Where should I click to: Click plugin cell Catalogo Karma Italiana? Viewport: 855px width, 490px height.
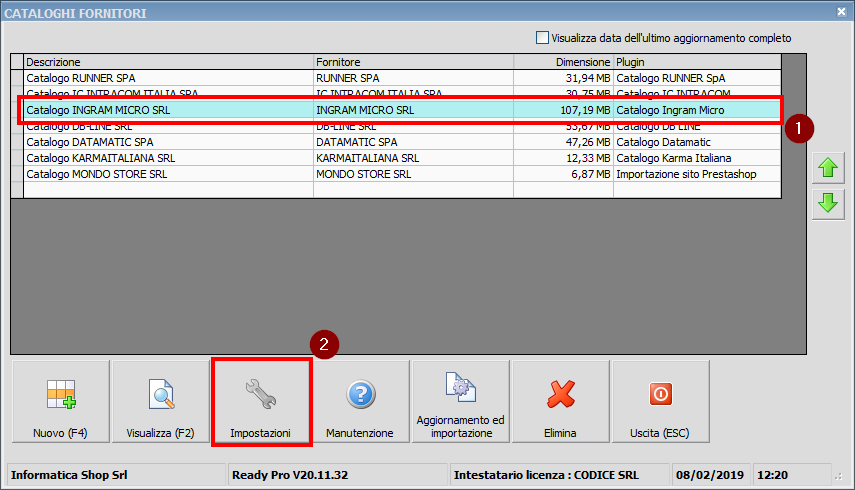(697, 158)
